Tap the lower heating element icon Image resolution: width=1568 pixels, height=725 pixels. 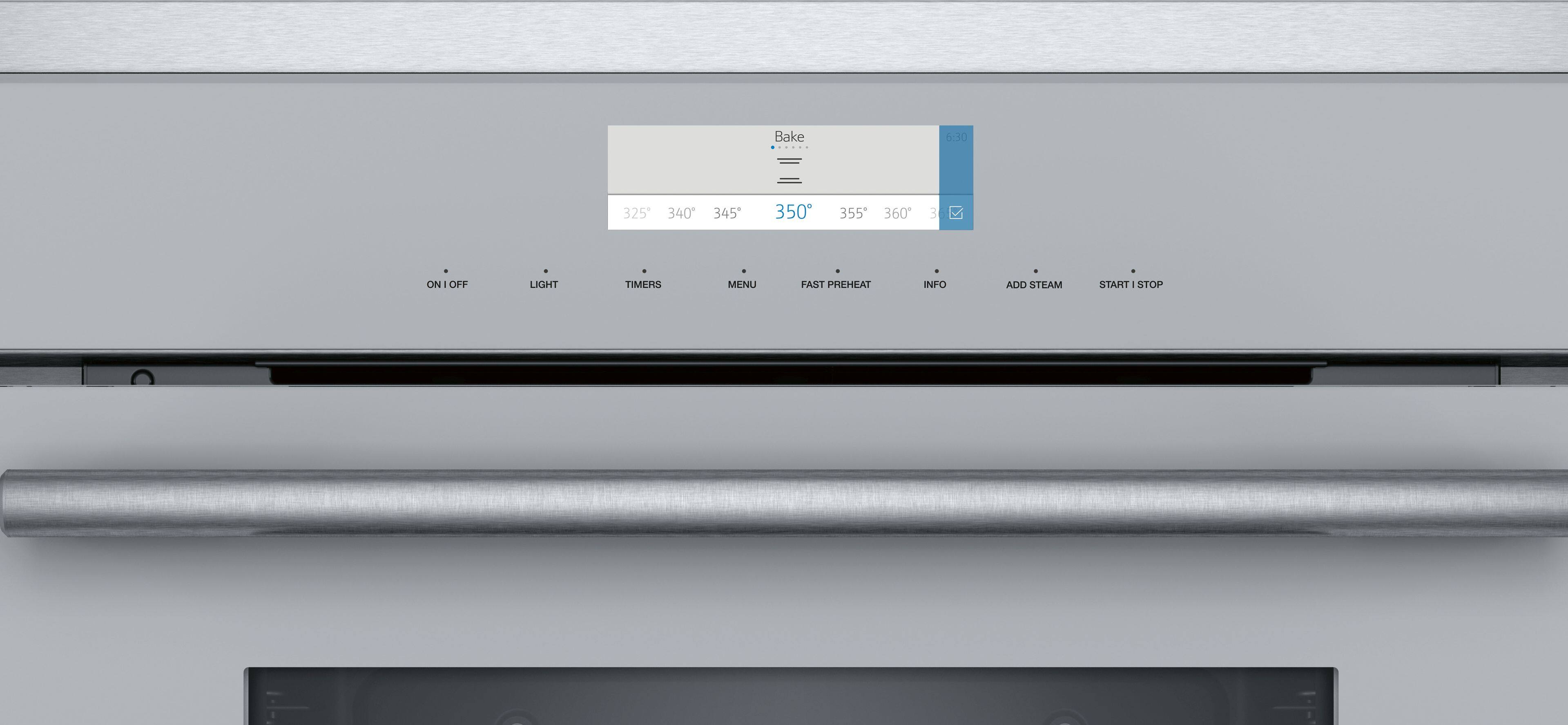pos(790,180)
